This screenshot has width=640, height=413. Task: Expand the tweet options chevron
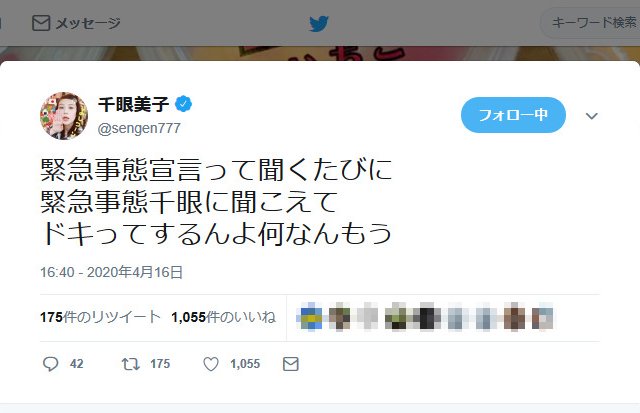(x=591, y=116)
